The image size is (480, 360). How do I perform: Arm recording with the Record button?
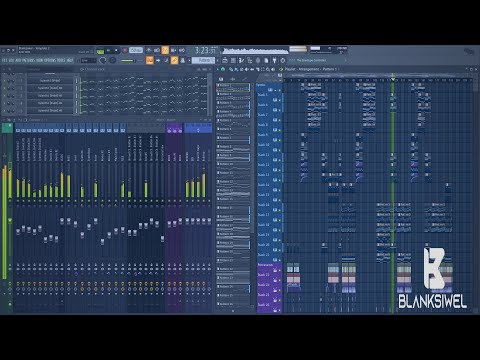point(125,51)
